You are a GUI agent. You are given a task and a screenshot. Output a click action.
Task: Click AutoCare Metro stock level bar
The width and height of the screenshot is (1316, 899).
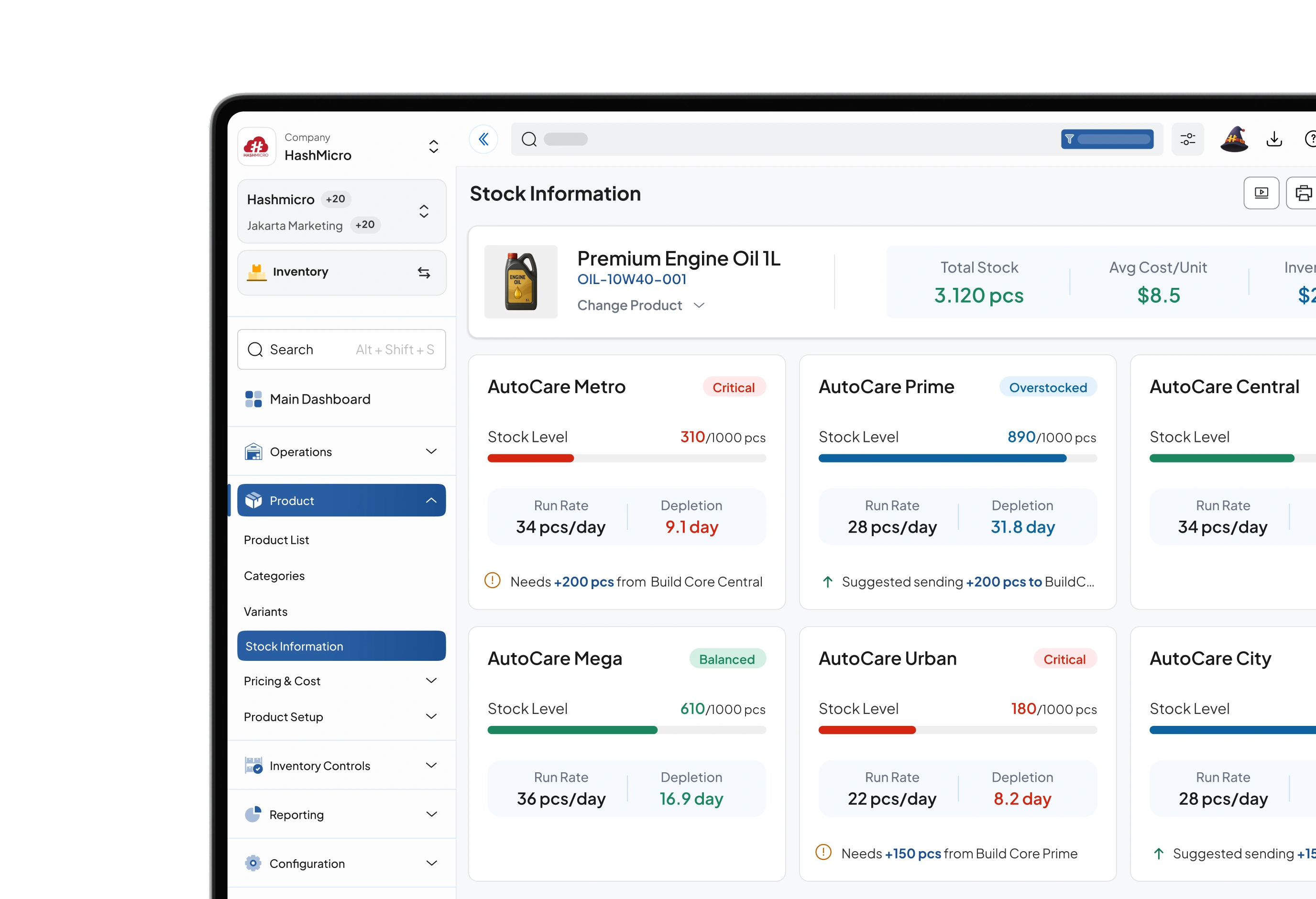(x=627, y=459)
